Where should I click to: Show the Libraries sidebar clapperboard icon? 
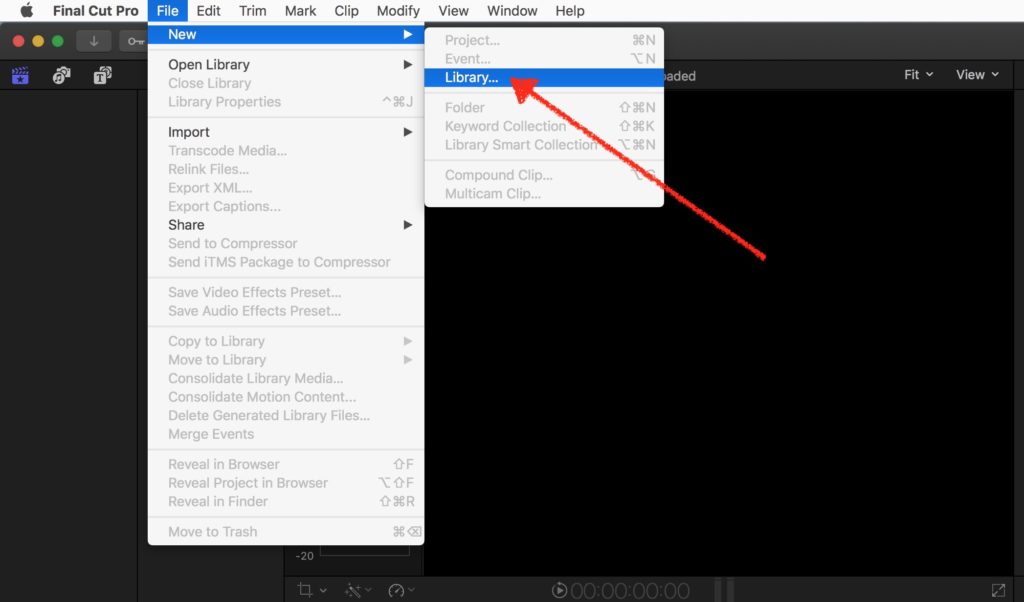(x=20, y=75)
